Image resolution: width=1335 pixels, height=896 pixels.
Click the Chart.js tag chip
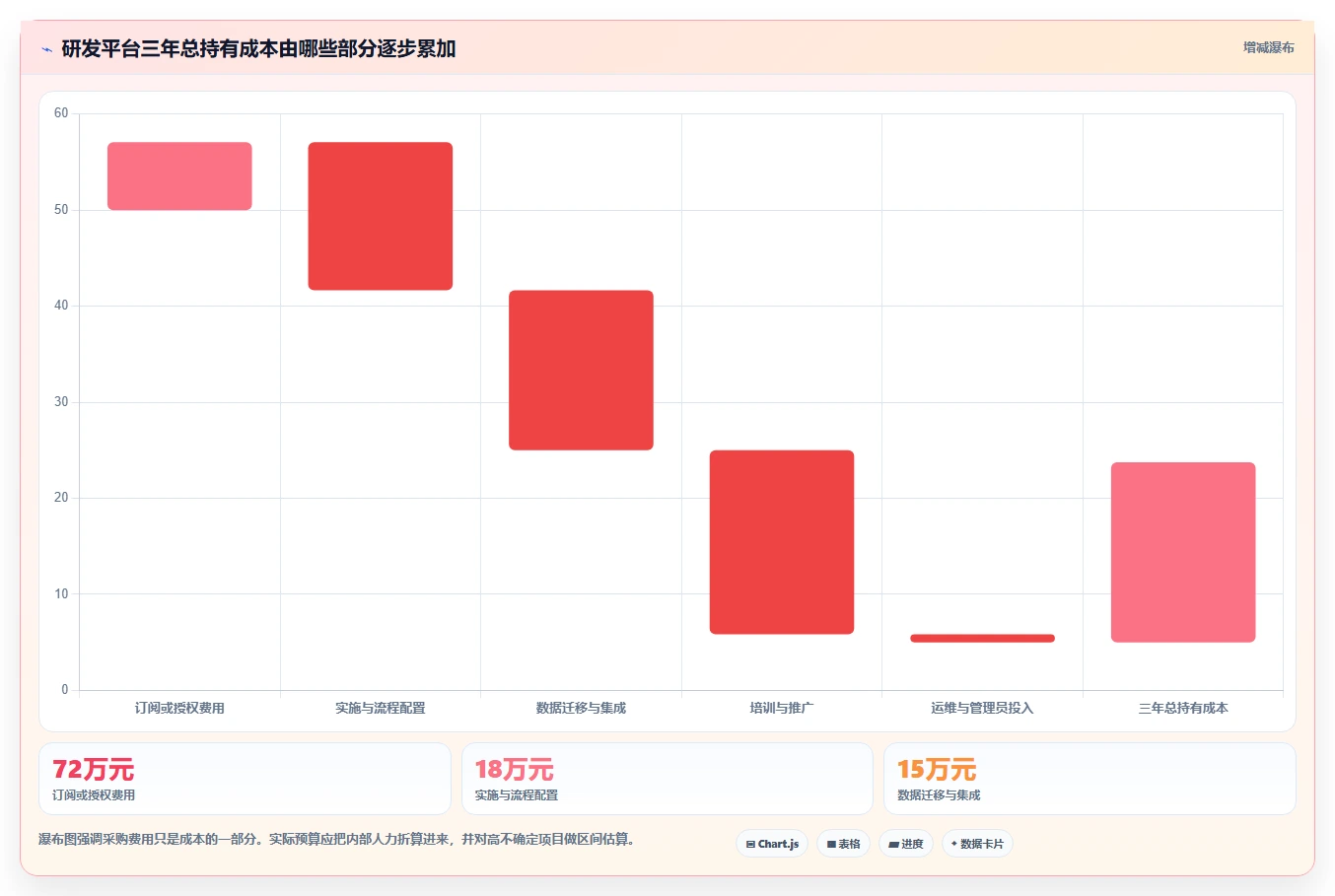coord(772,844)
